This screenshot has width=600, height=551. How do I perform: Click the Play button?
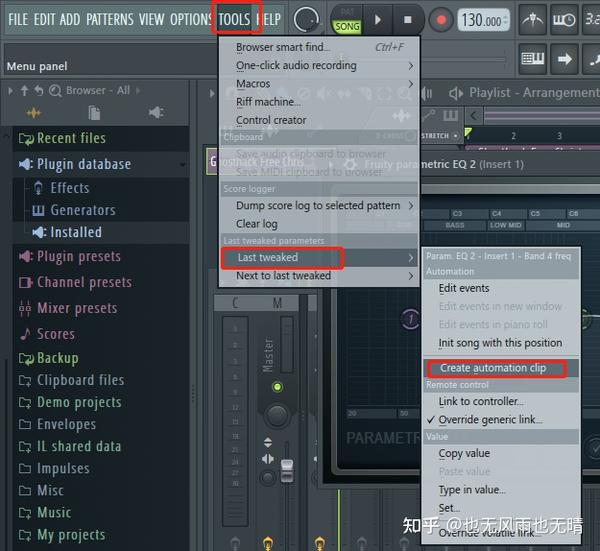pos(378,19)
